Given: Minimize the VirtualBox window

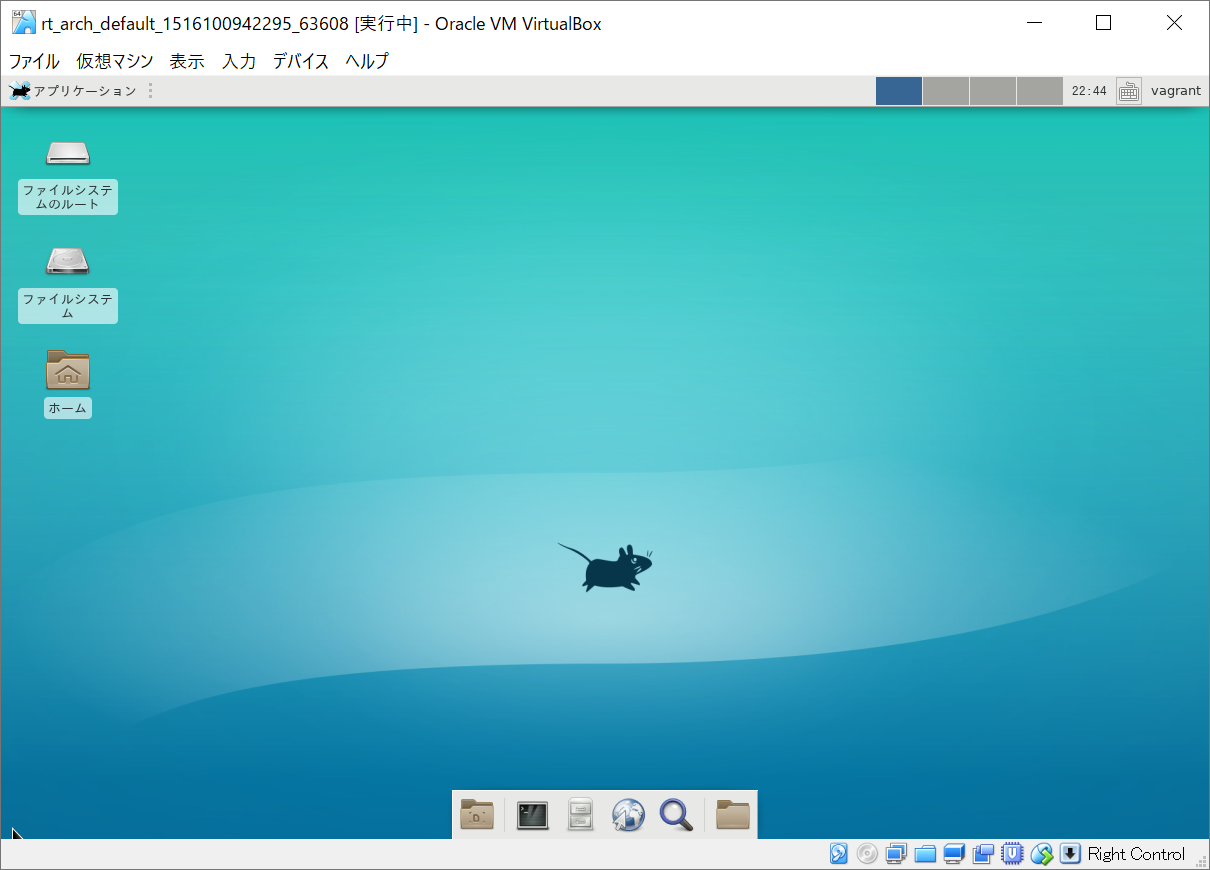Looking at the screenshot, I should (x=1034, y=23).
